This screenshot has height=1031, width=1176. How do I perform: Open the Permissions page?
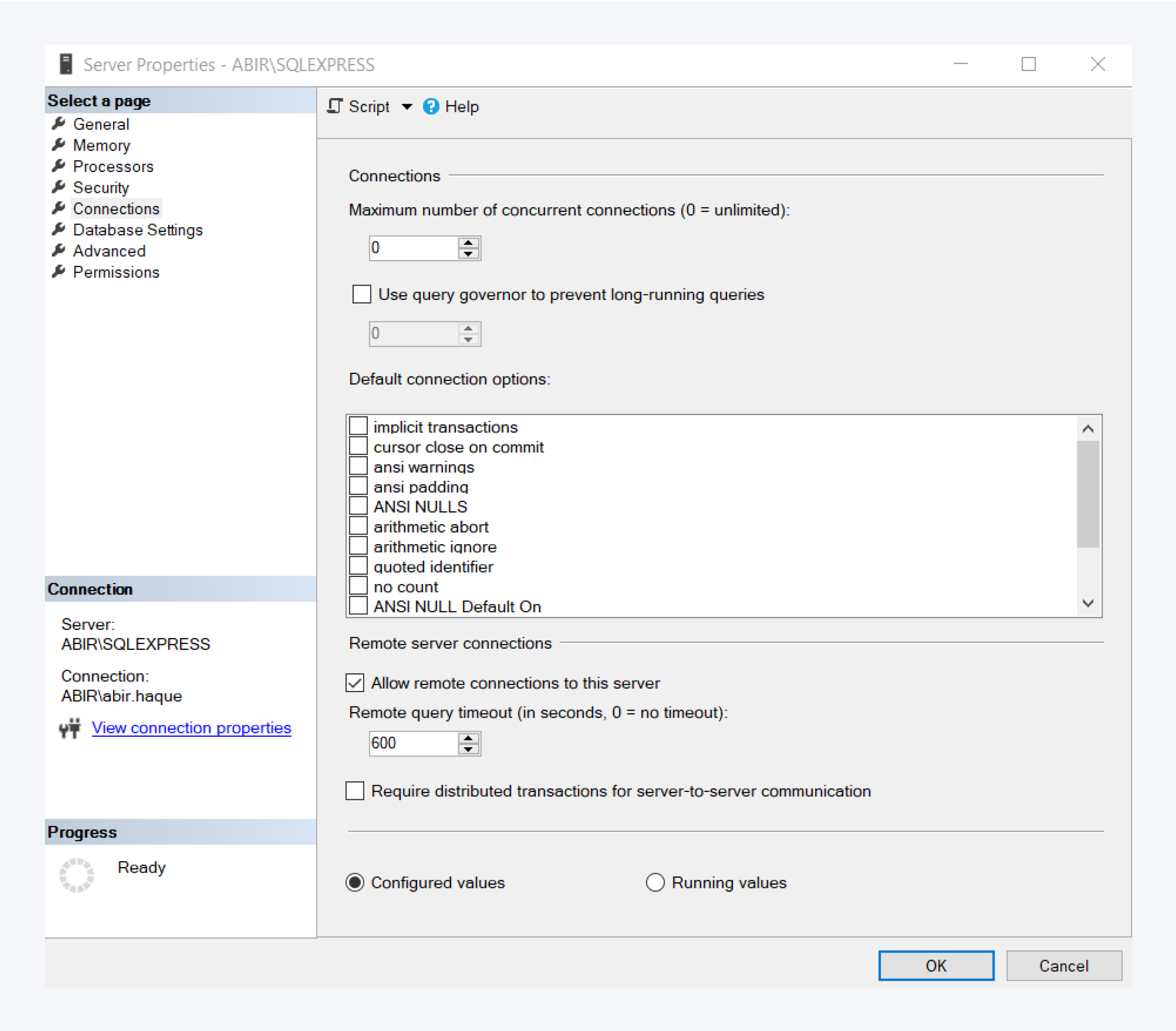coord(116,272)
